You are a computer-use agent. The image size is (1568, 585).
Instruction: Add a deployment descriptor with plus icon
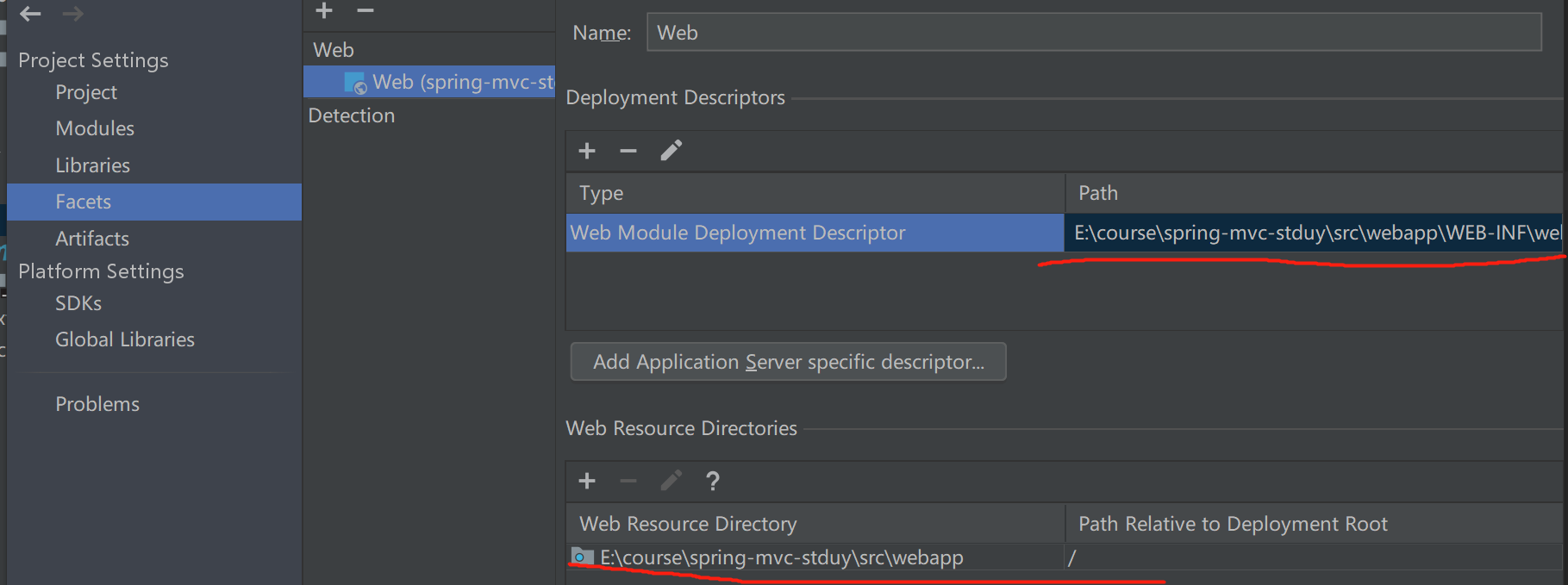pos(587,151)
